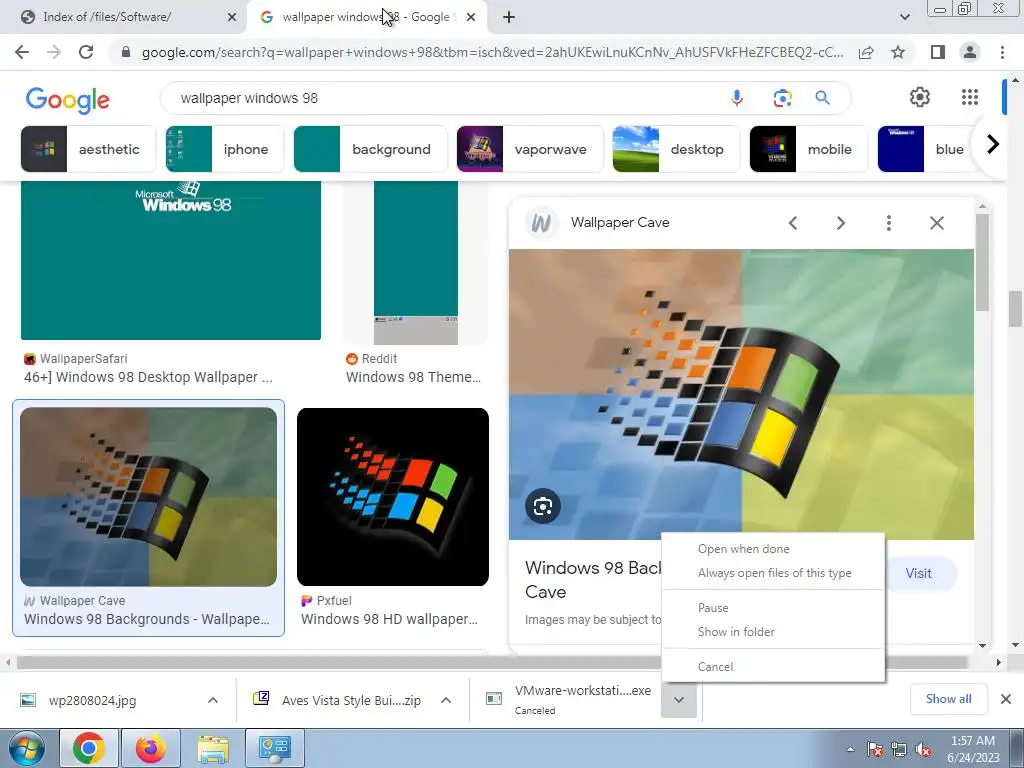
Task: Open Google quick settings gear
Action: coord(920,97)
